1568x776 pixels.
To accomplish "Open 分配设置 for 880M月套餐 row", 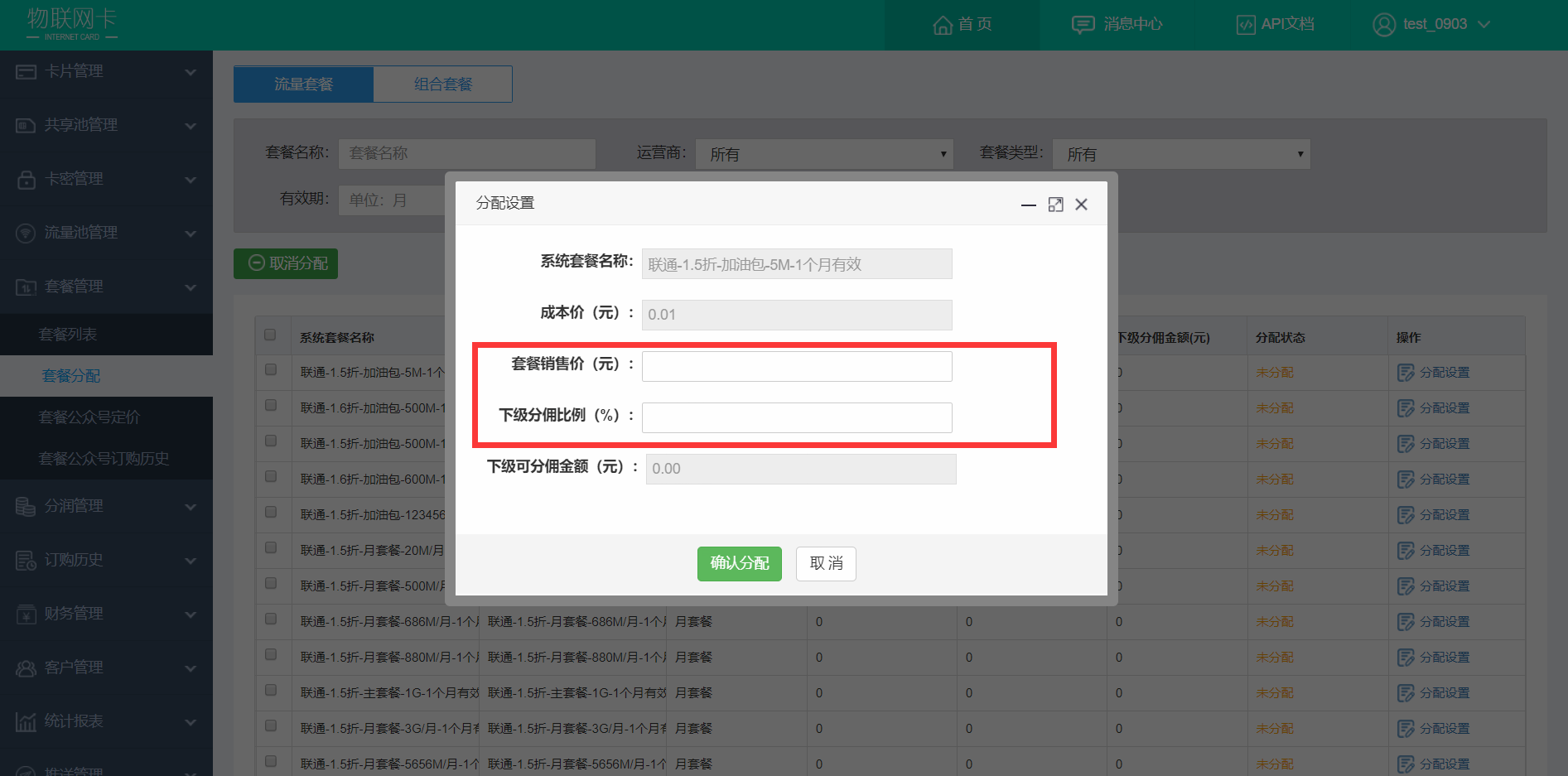I will [x=1434, y=658].
